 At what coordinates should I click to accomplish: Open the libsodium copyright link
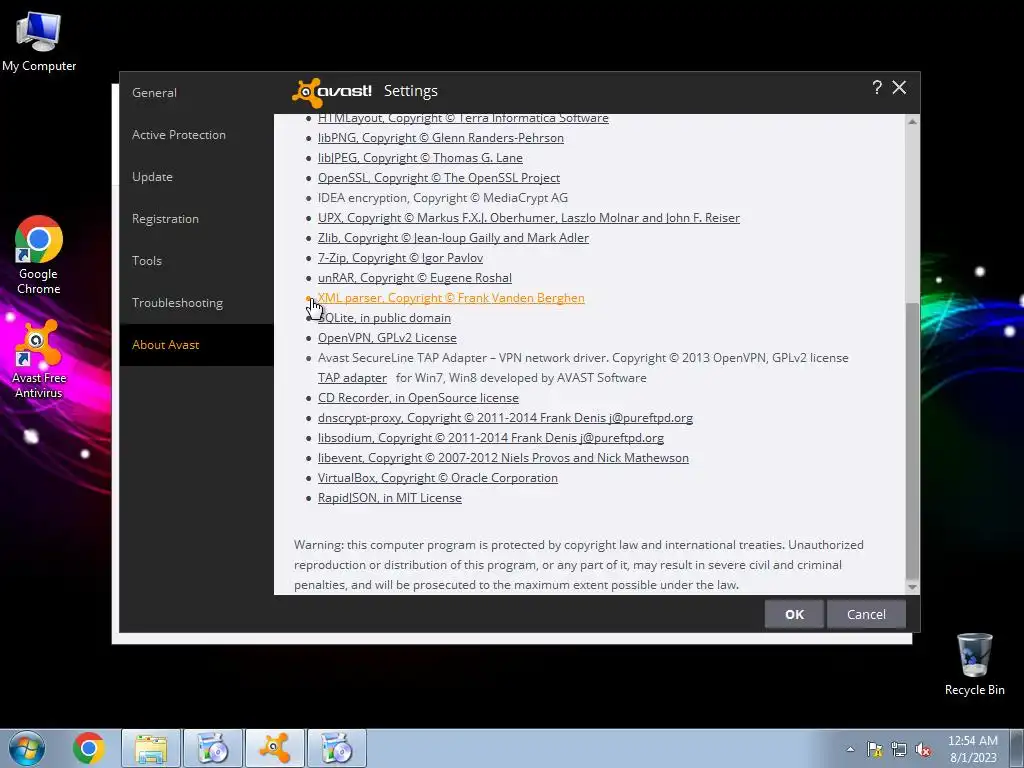click(490, 438)
